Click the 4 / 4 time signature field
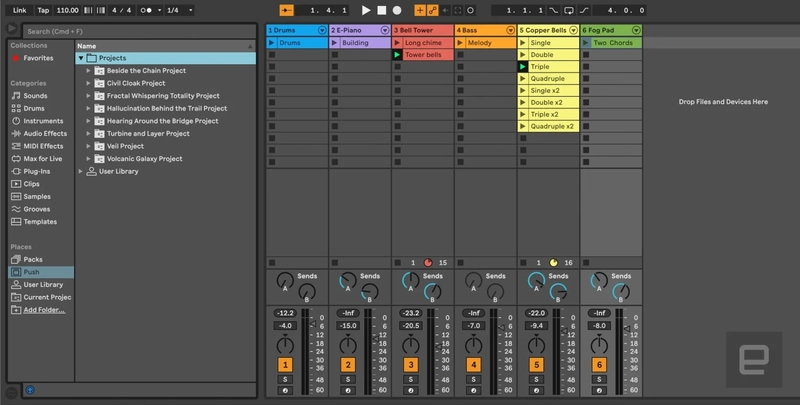This screenshot has height=405, width=800. (x=121, y=10)
